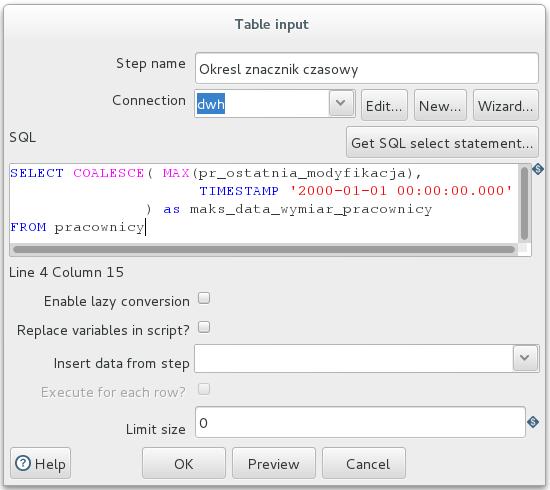Click 'maks_data_wymiar_pracownicy' alias in SQL

pyautogui.click(x=311, y=209)
